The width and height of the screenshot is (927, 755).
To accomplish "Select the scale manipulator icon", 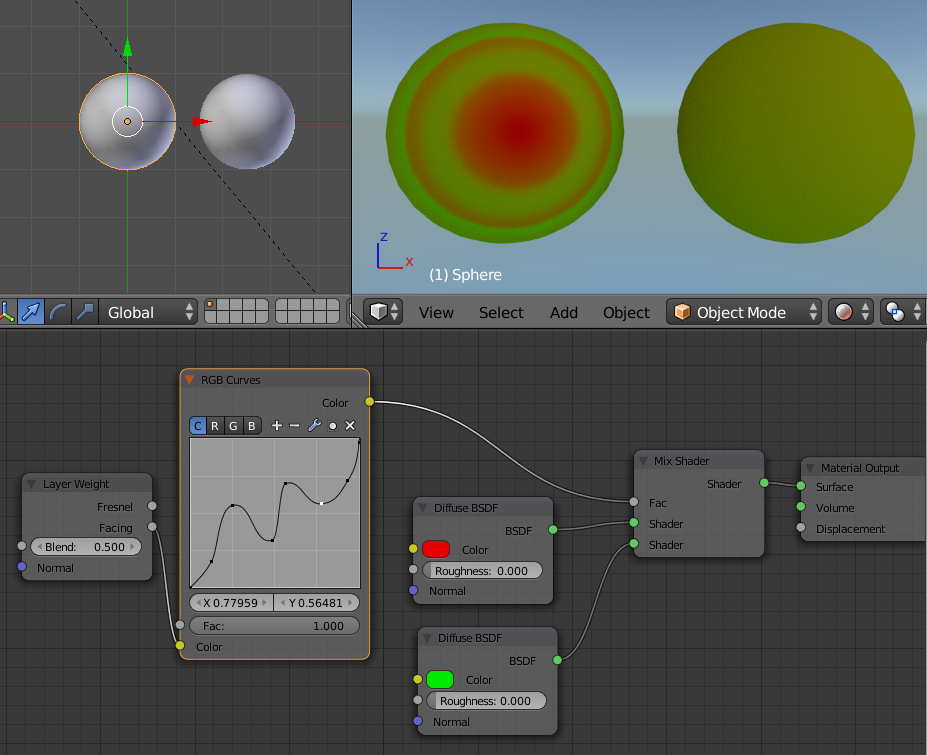I will pos(84,313).
